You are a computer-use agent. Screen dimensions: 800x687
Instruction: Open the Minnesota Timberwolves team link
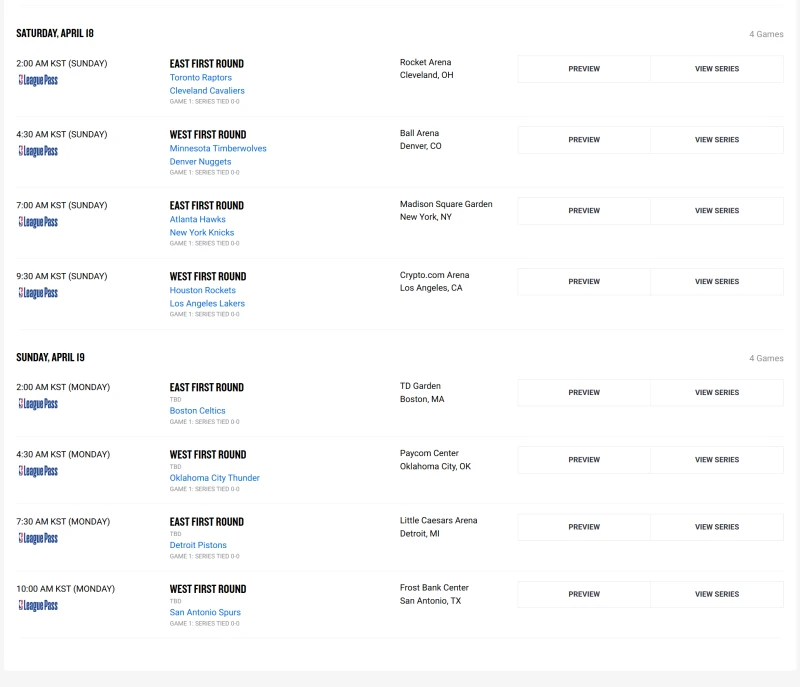click(218, 148)
